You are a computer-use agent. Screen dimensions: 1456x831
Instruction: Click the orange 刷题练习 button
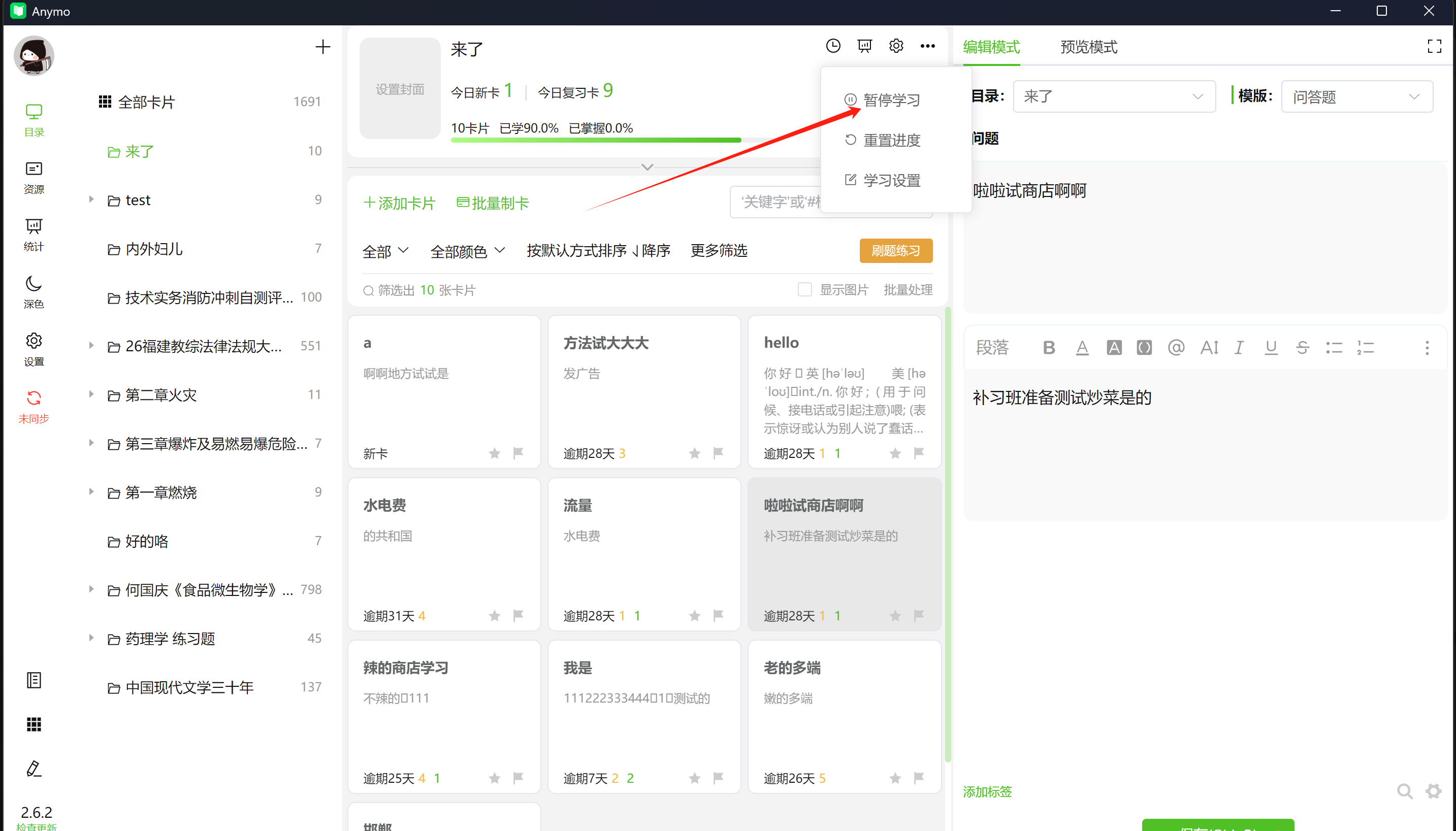point(896,251)
